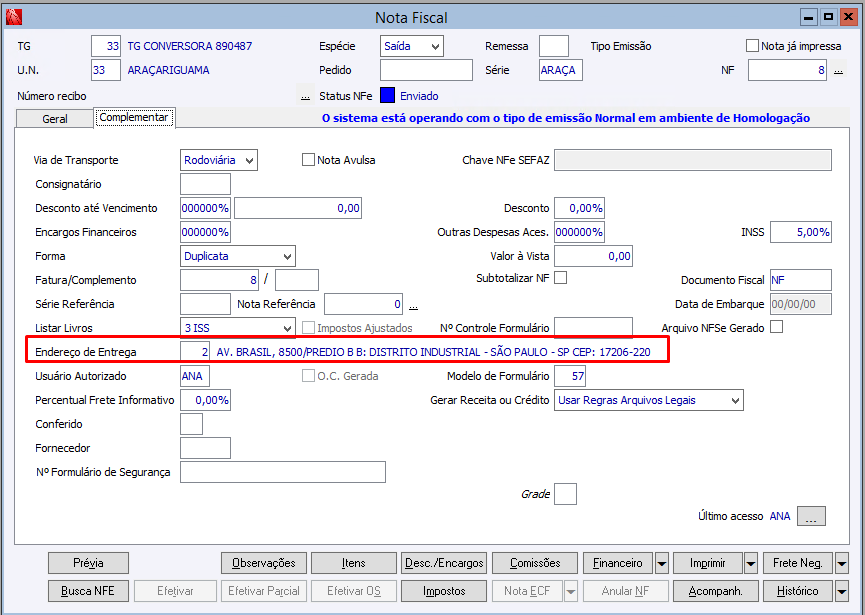This screenshot has height=615, width=865.
Task: Click the Nota ECF button
Action: [527, 591]
